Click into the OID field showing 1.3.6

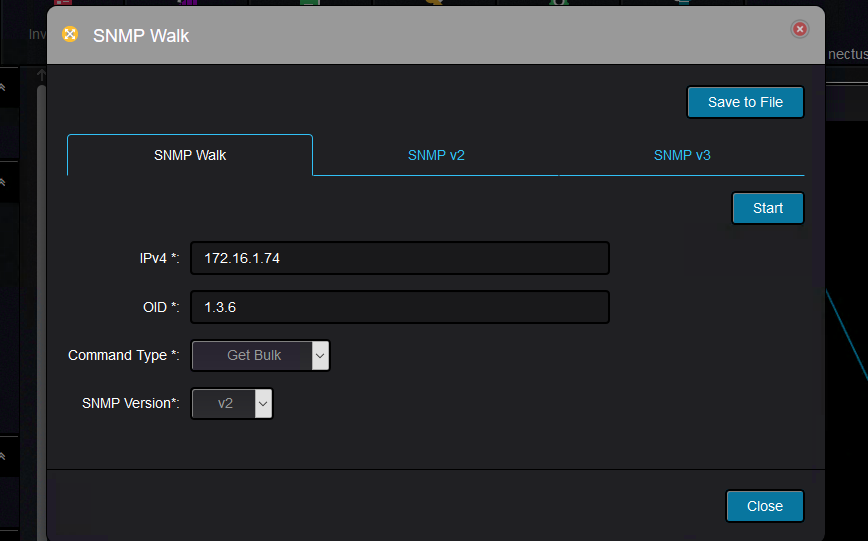pos(399,307)
